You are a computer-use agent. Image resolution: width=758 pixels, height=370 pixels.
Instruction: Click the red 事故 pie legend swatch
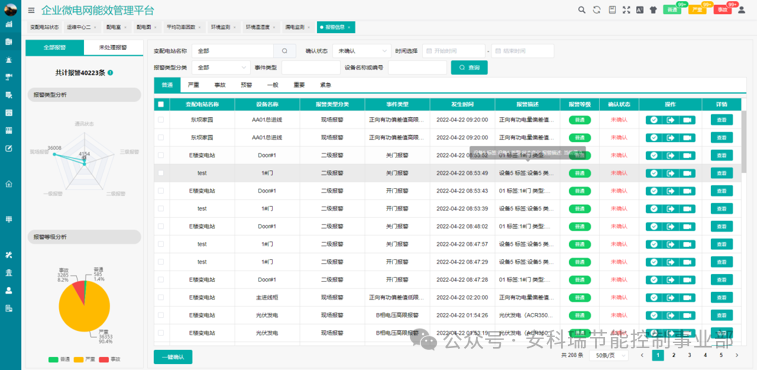coord(104,359)
